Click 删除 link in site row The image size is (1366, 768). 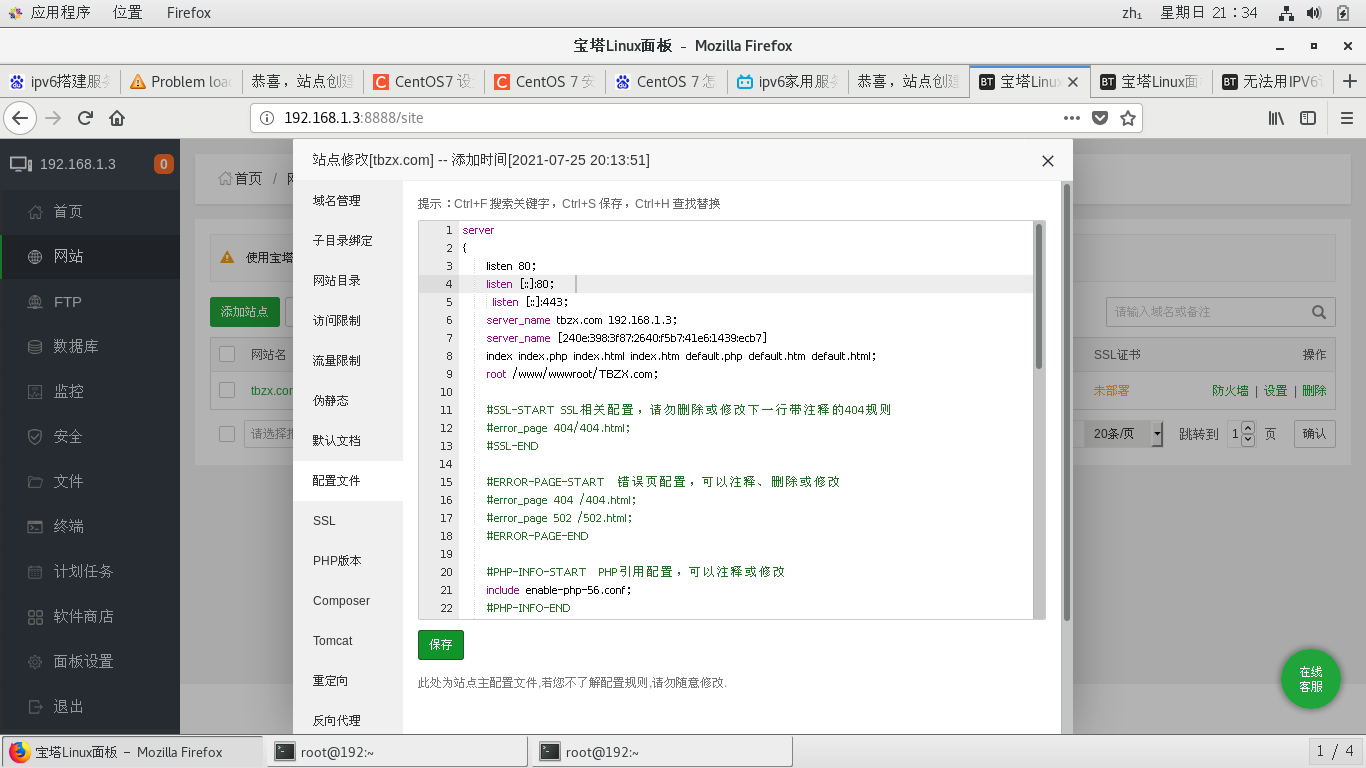1314,391
